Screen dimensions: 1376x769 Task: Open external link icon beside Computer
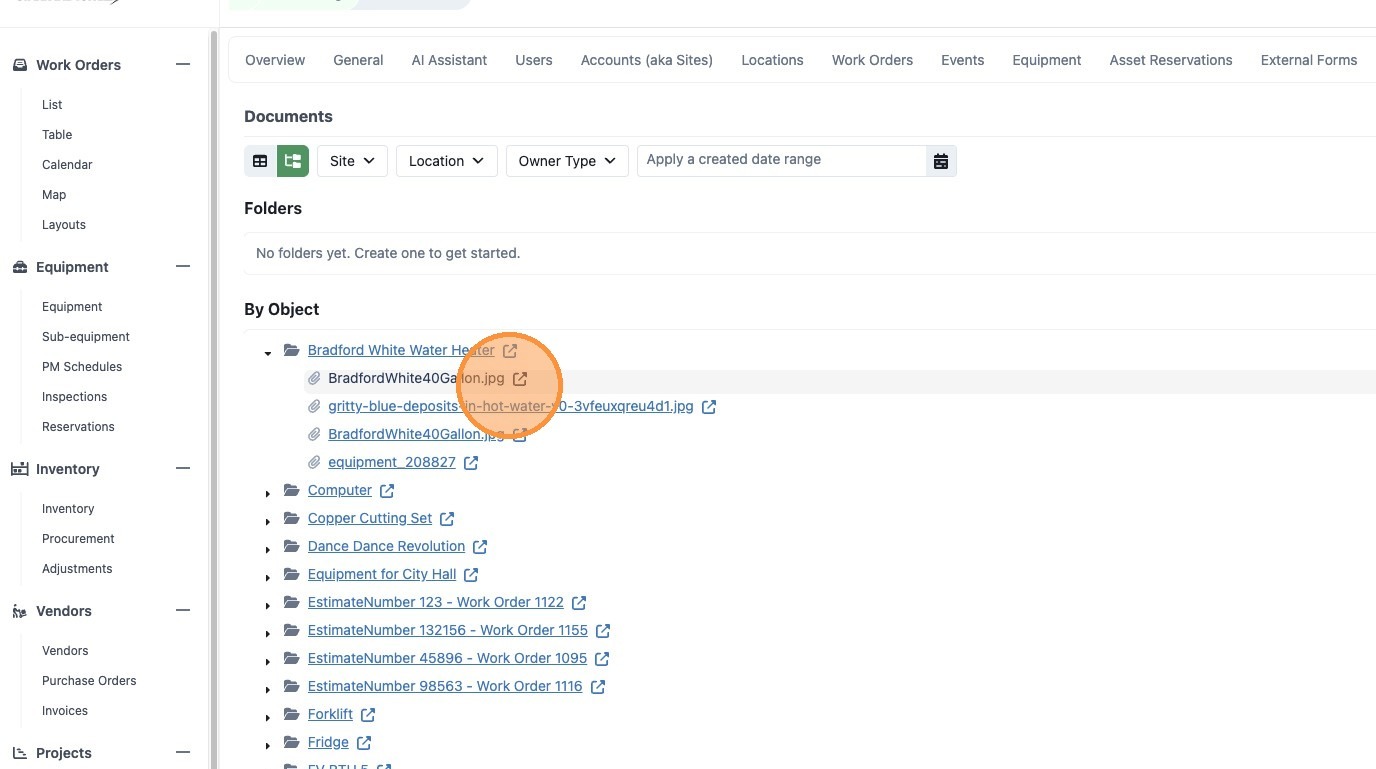pos(387,490)
